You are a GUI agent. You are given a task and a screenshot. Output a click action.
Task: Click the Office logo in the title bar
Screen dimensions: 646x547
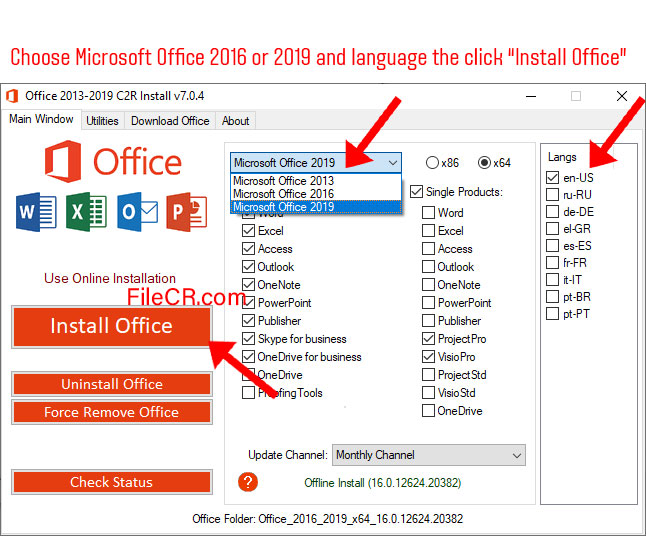(x=12, y=96)
